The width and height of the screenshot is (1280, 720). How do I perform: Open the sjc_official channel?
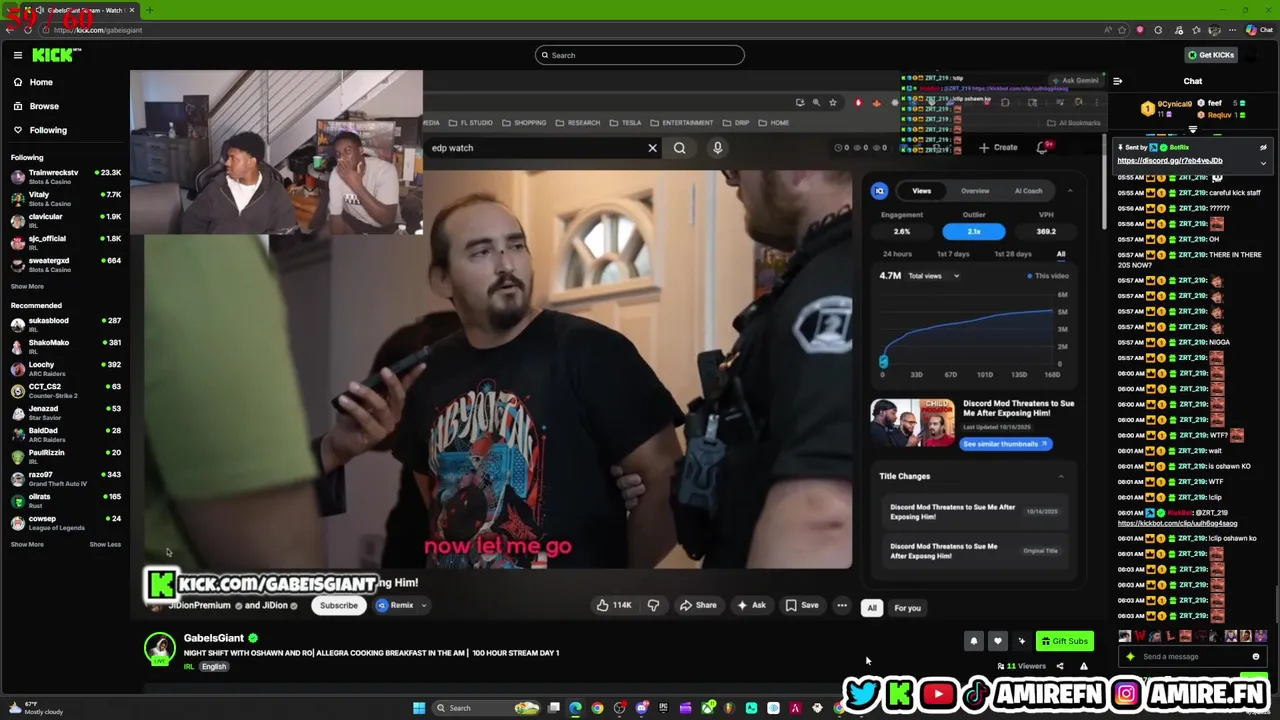65,242
